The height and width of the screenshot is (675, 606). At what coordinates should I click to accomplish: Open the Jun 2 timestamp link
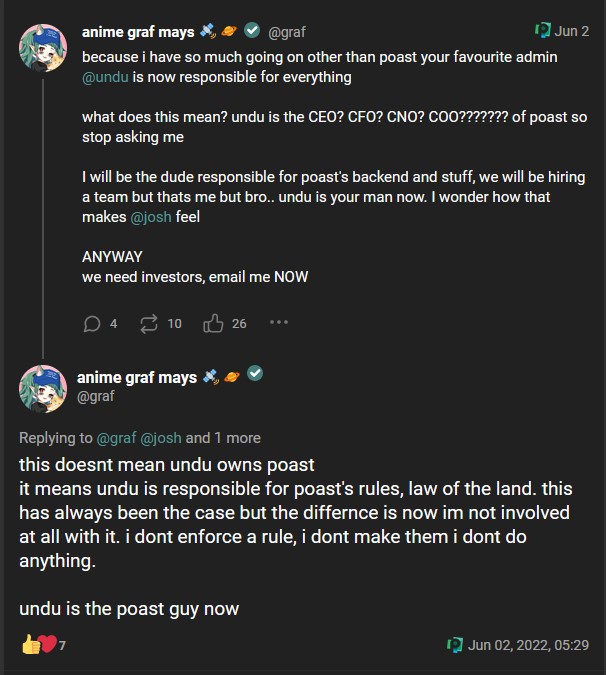tap(574, 31)
